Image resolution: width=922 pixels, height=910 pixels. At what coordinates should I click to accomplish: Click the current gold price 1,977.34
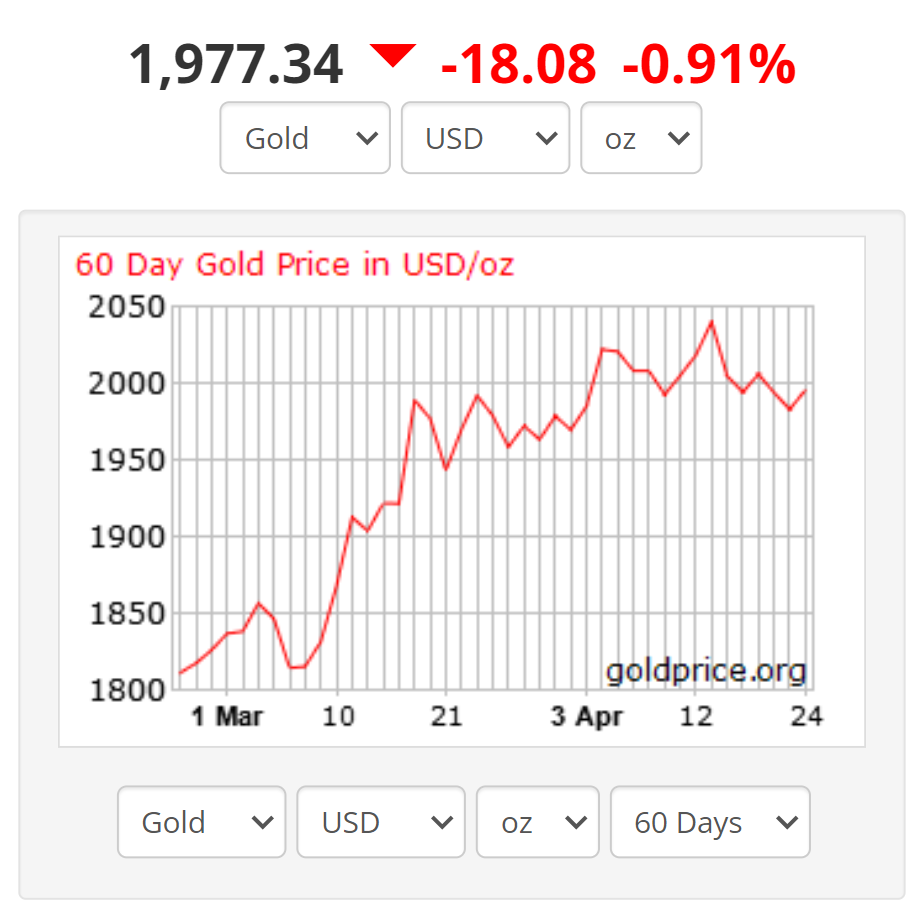point(236,64)
